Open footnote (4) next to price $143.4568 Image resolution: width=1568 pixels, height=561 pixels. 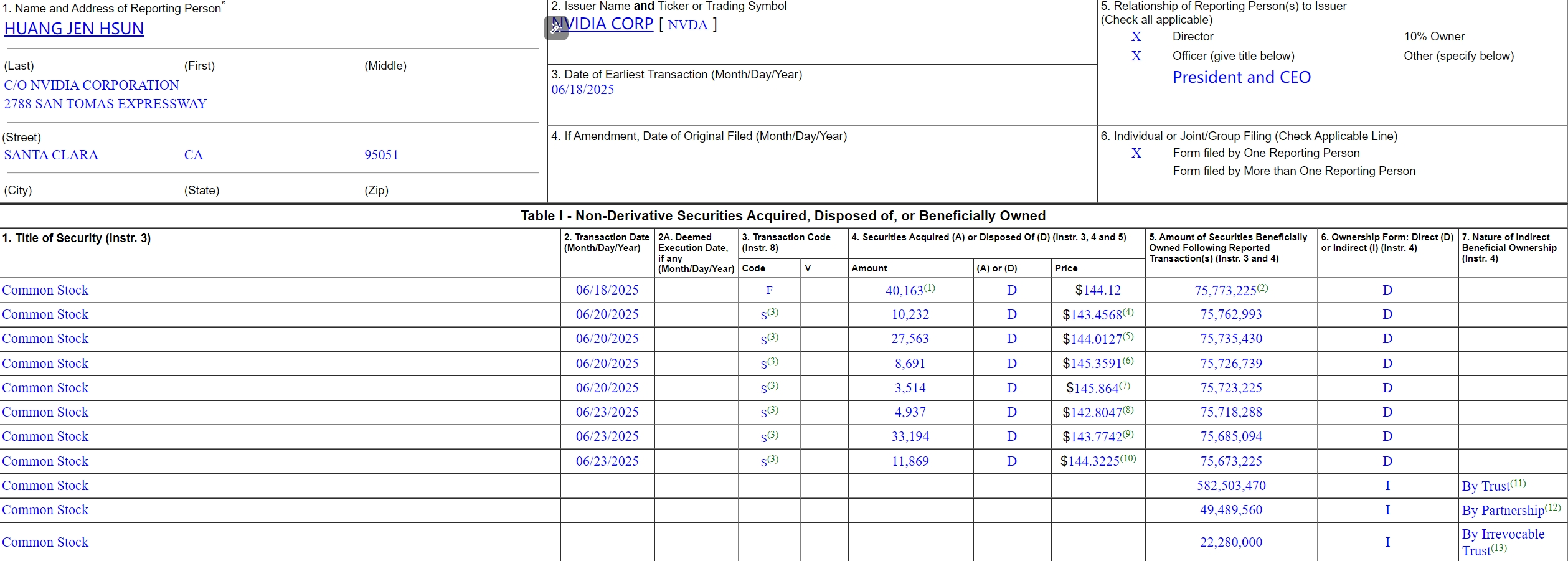(1128, 312)
